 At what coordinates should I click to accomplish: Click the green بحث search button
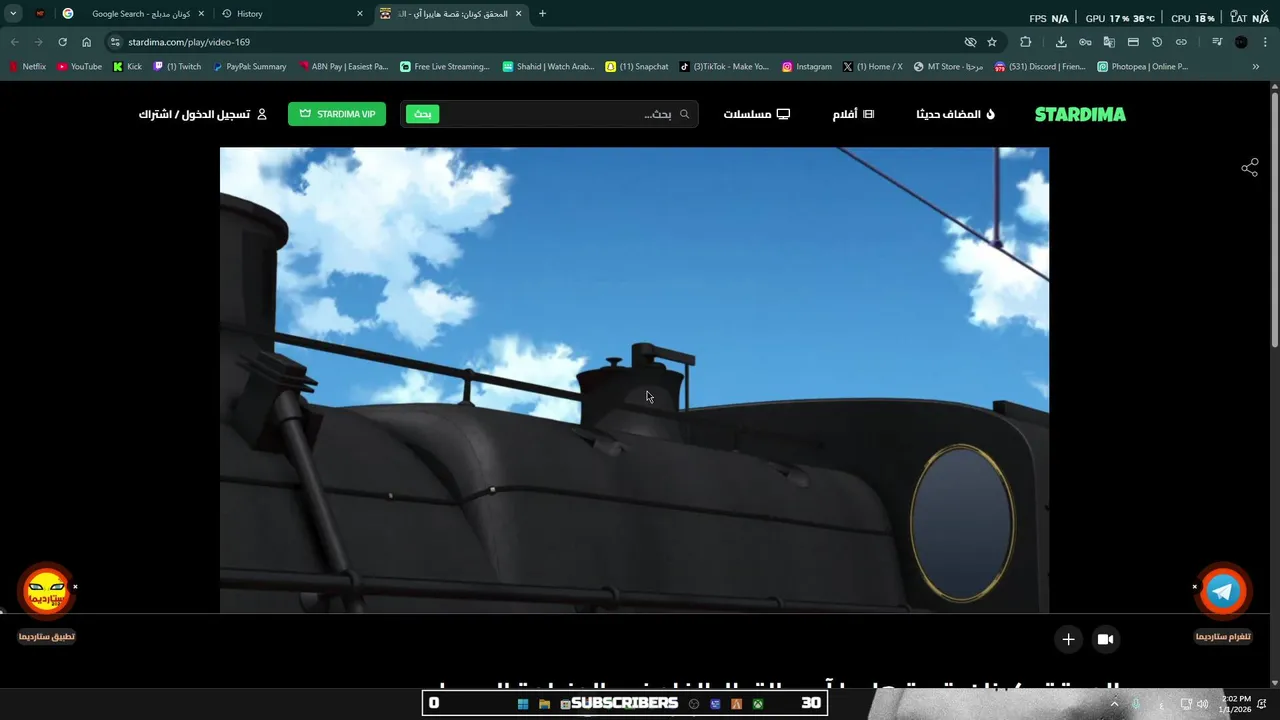click(423, 114)
